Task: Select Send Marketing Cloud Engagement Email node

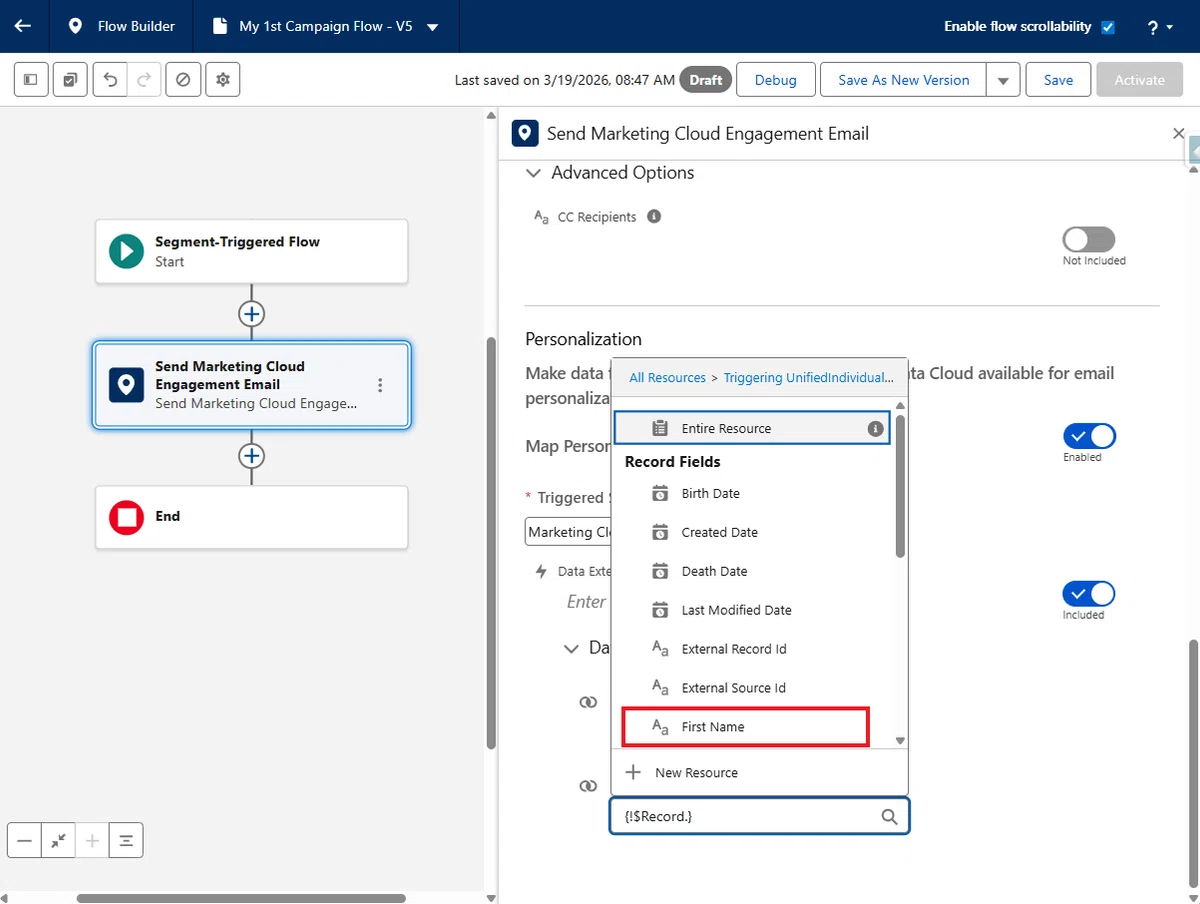Action: [x=252, y=385]
